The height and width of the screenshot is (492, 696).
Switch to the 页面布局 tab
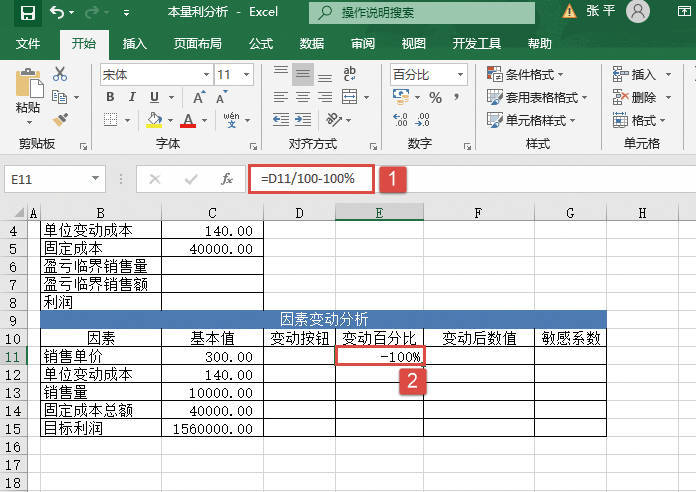pos(198,44)
